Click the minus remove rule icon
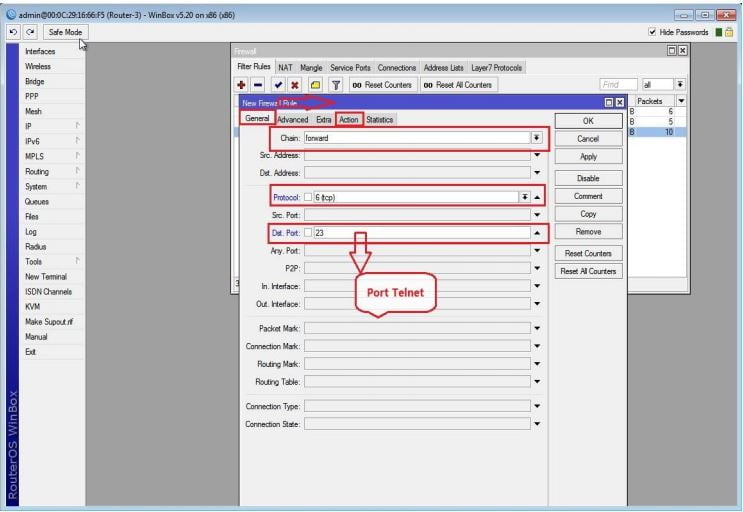 click(x=258, y=85)
